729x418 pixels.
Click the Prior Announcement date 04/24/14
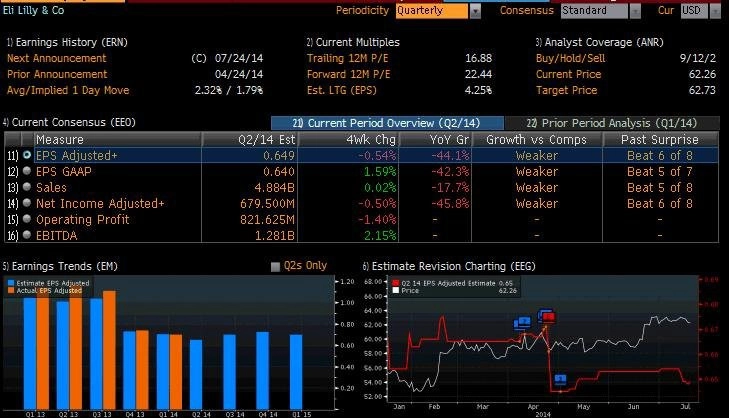(x=239, y=74)
